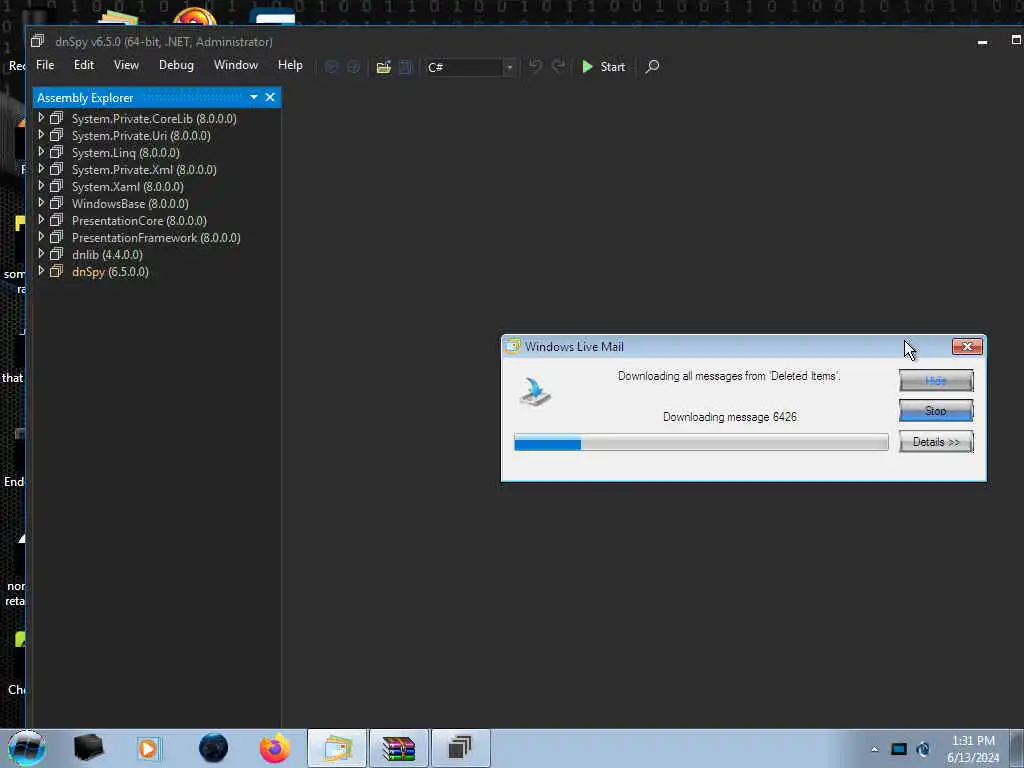Click the Open file folder icon
The image size is (1024, 768).
383,67
